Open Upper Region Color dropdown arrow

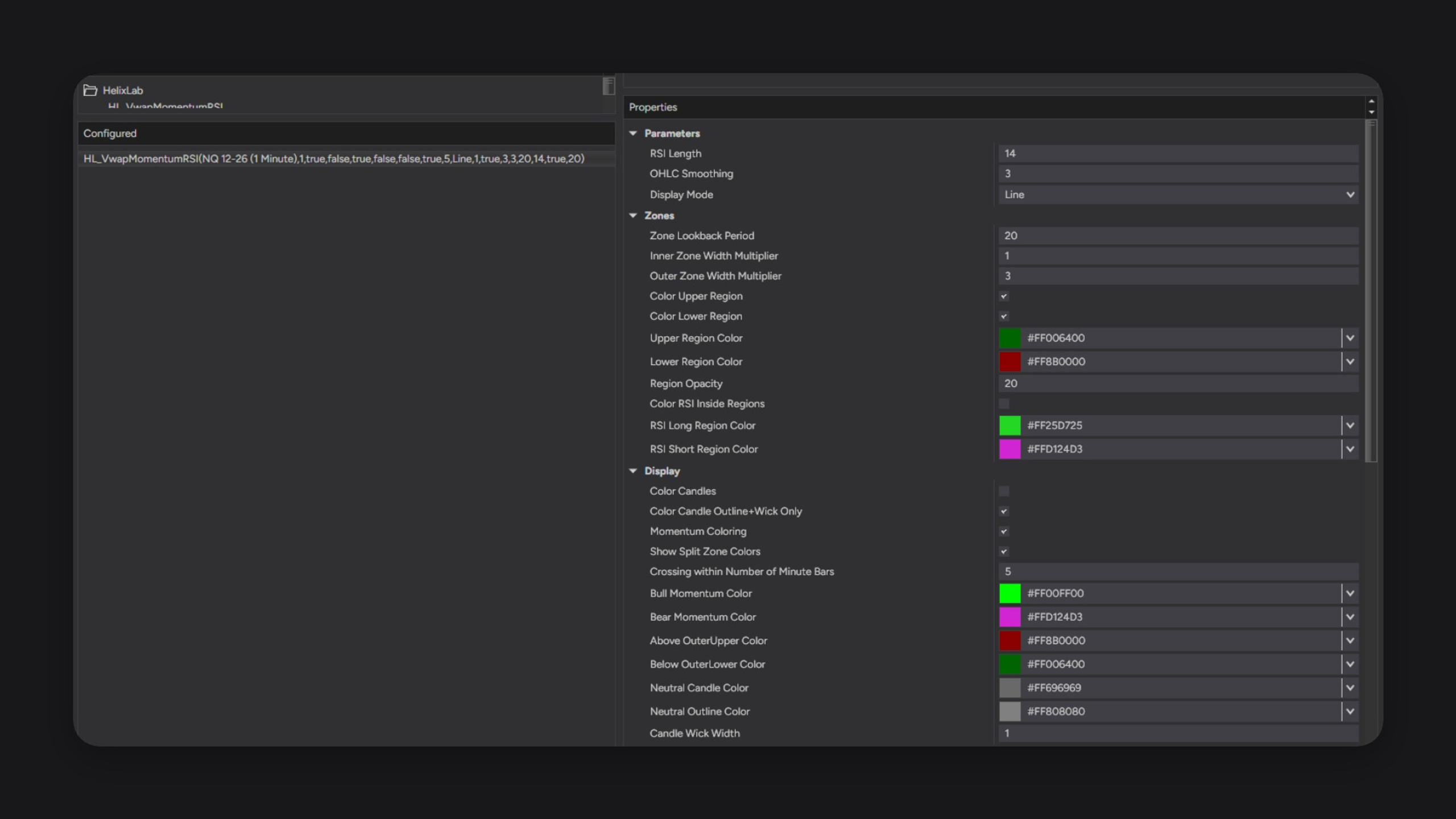coord(1350,338)
